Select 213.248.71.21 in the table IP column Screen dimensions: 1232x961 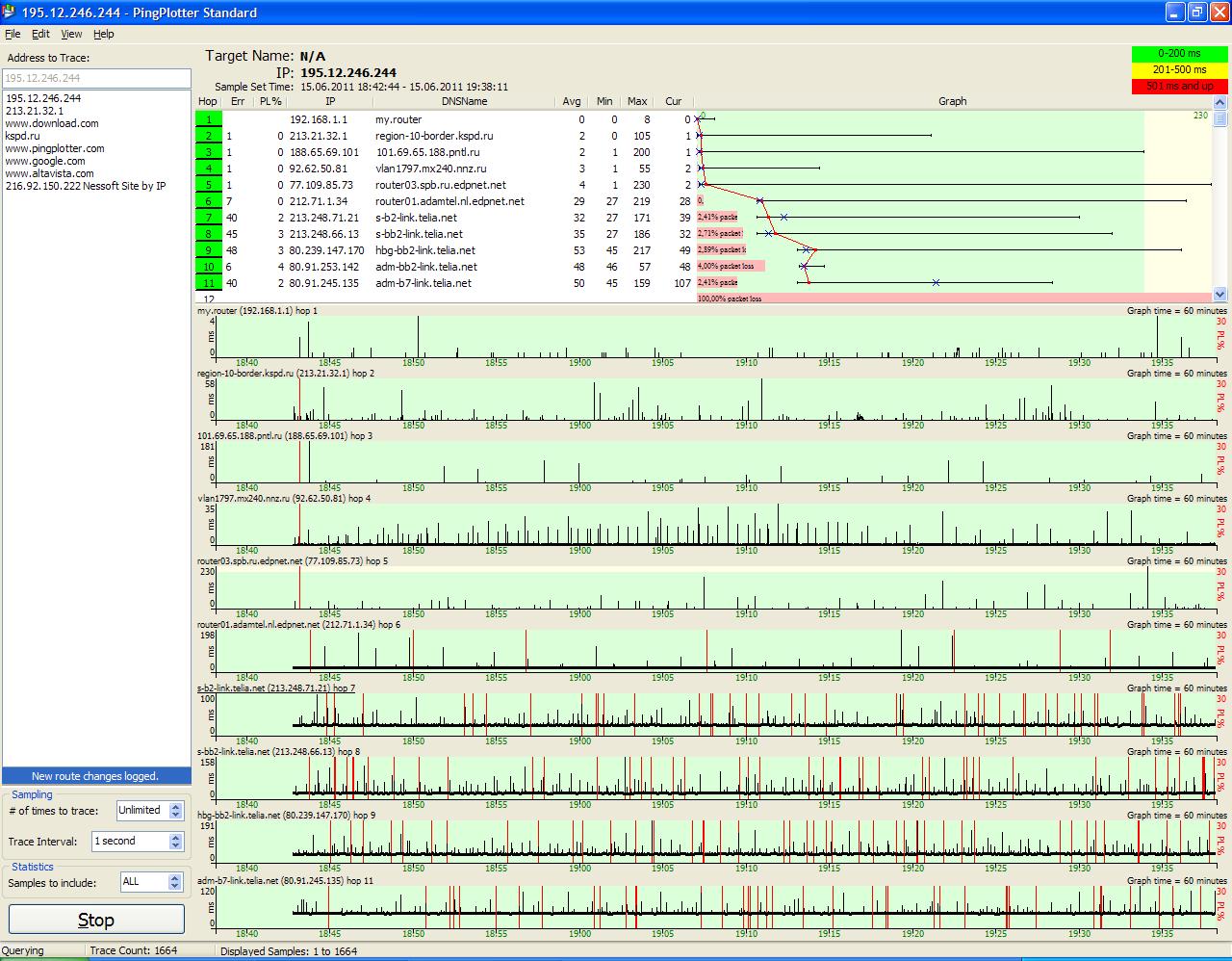323,218
